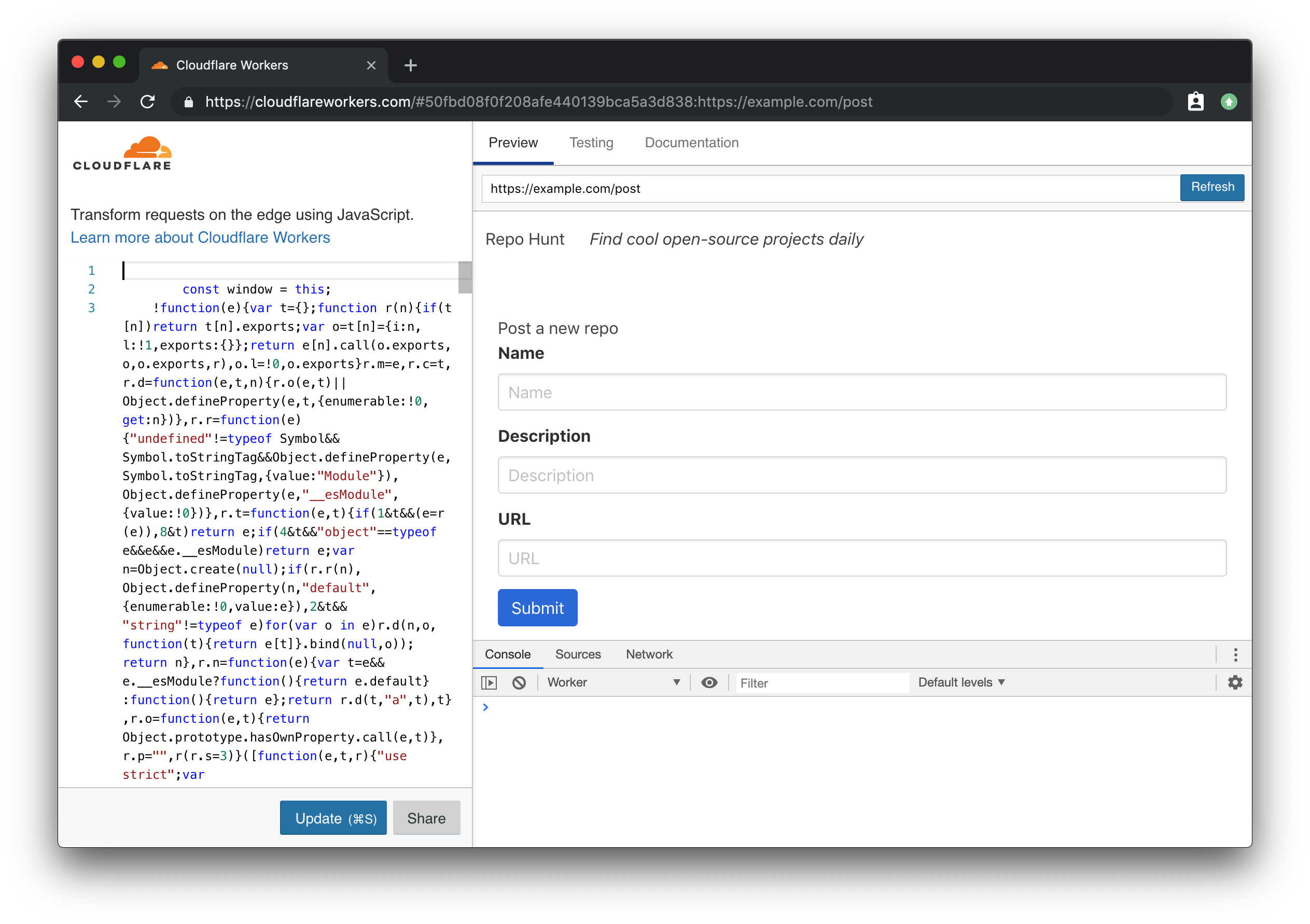Select the Console devtools tab
This screenshot has width=1310, height=924.
click(508, 655)
